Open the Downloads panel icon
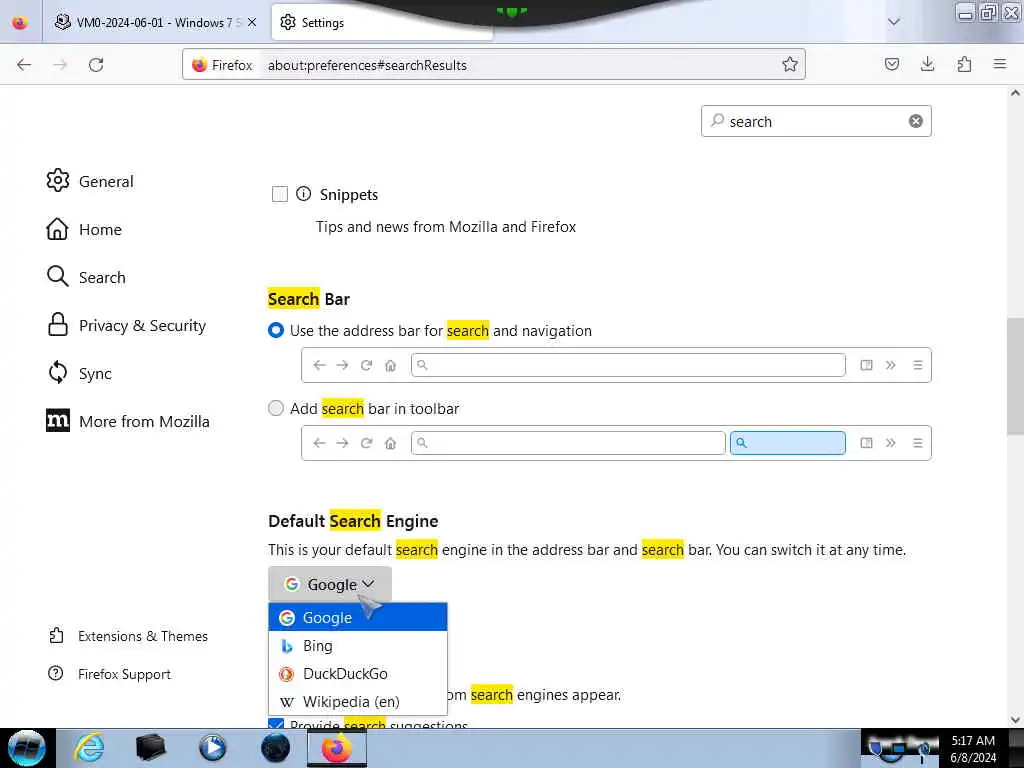This screenshot has width=1024, height=768. (927, 64)
